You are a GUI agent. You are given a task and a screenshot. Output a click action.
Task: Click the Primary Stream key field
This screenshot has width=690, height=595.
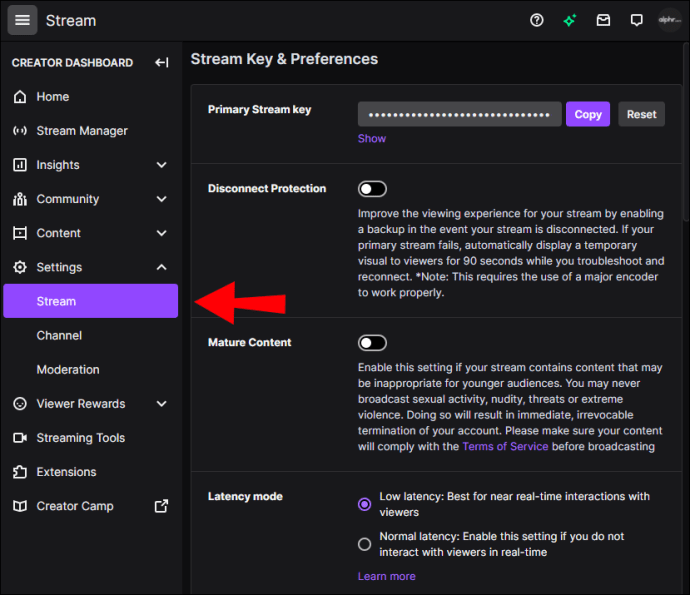tap(460, 114)
